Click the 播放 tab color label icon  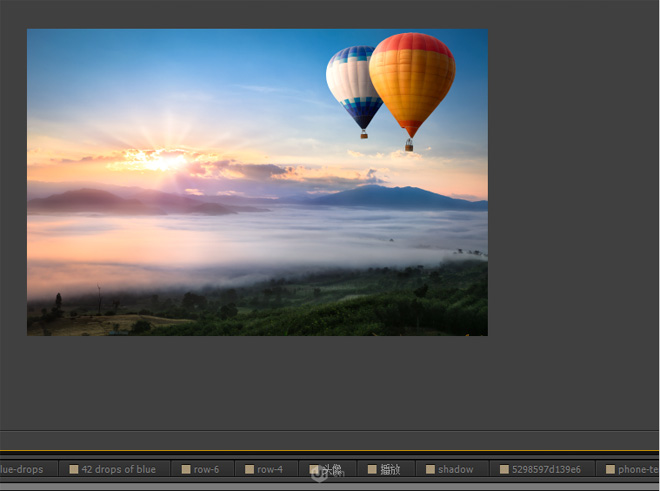point(372,469)
